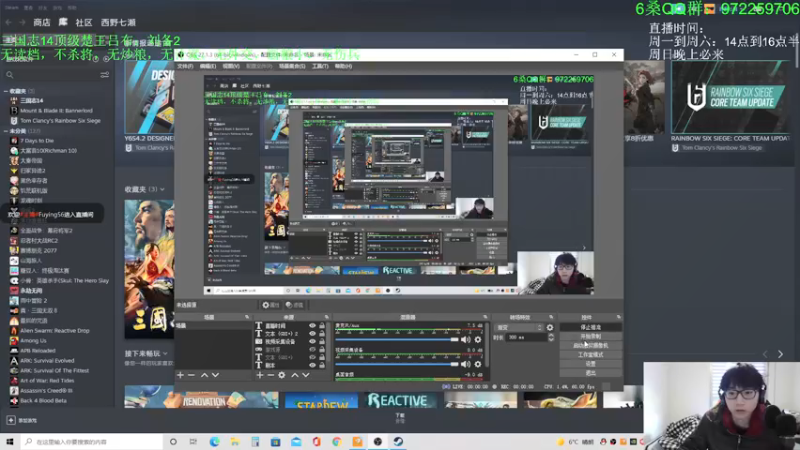Open OBS 工具(T) menu
This screenshot has width=800, height=450.
(x=320, y=66)
